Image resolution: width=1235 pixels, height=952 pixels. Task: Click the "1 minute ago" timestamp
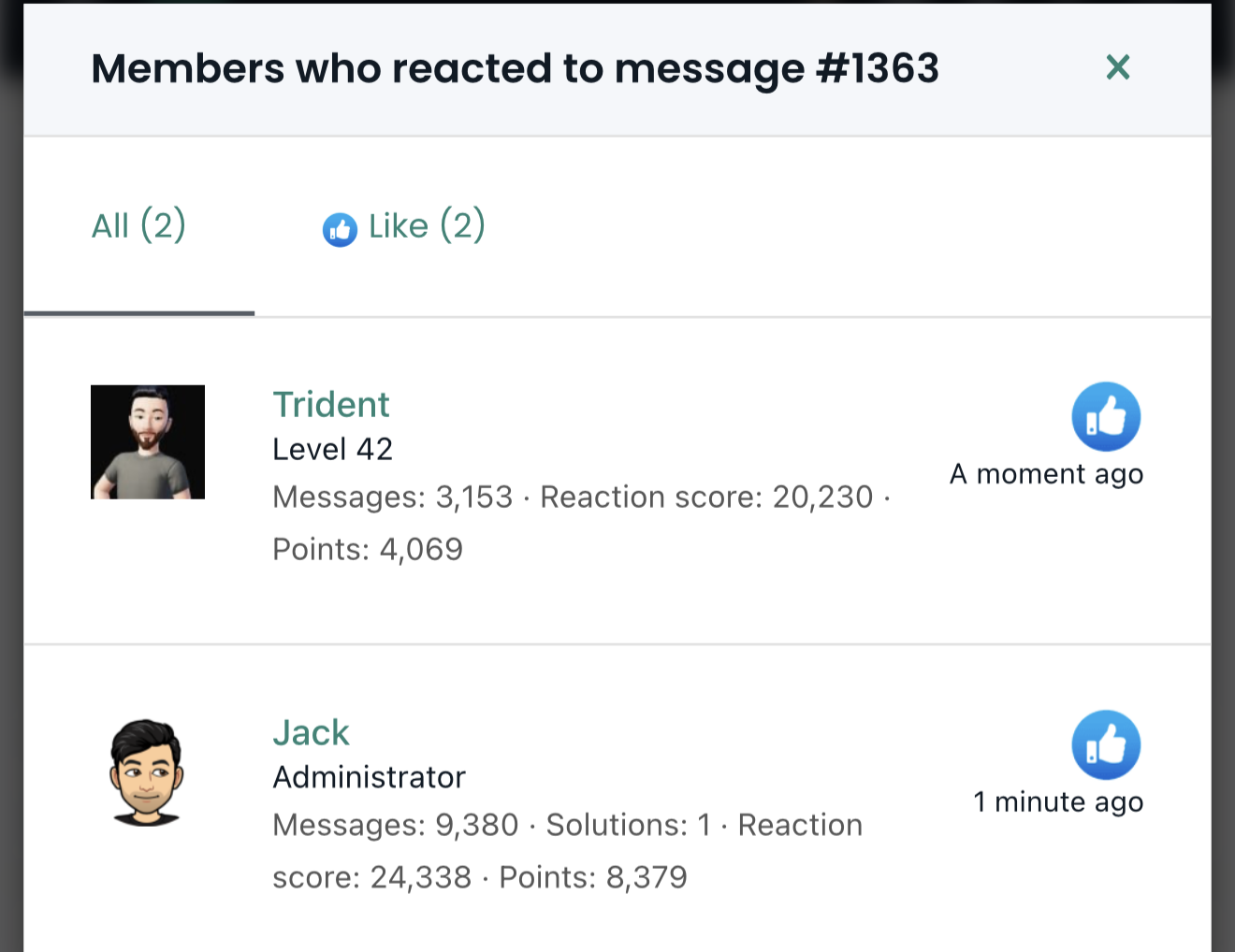click(1058, 802)
